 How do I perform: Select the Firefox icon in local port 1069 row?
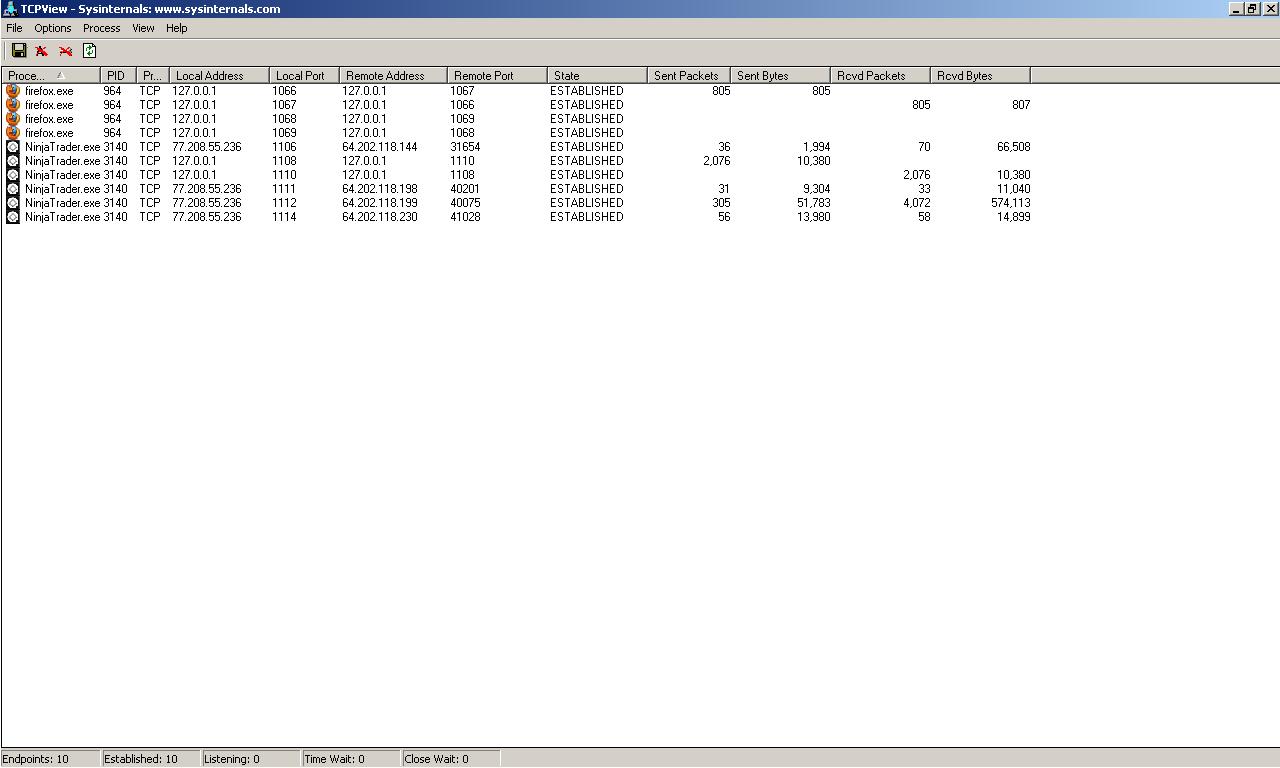pyautogui.click(x=13, y=133)
